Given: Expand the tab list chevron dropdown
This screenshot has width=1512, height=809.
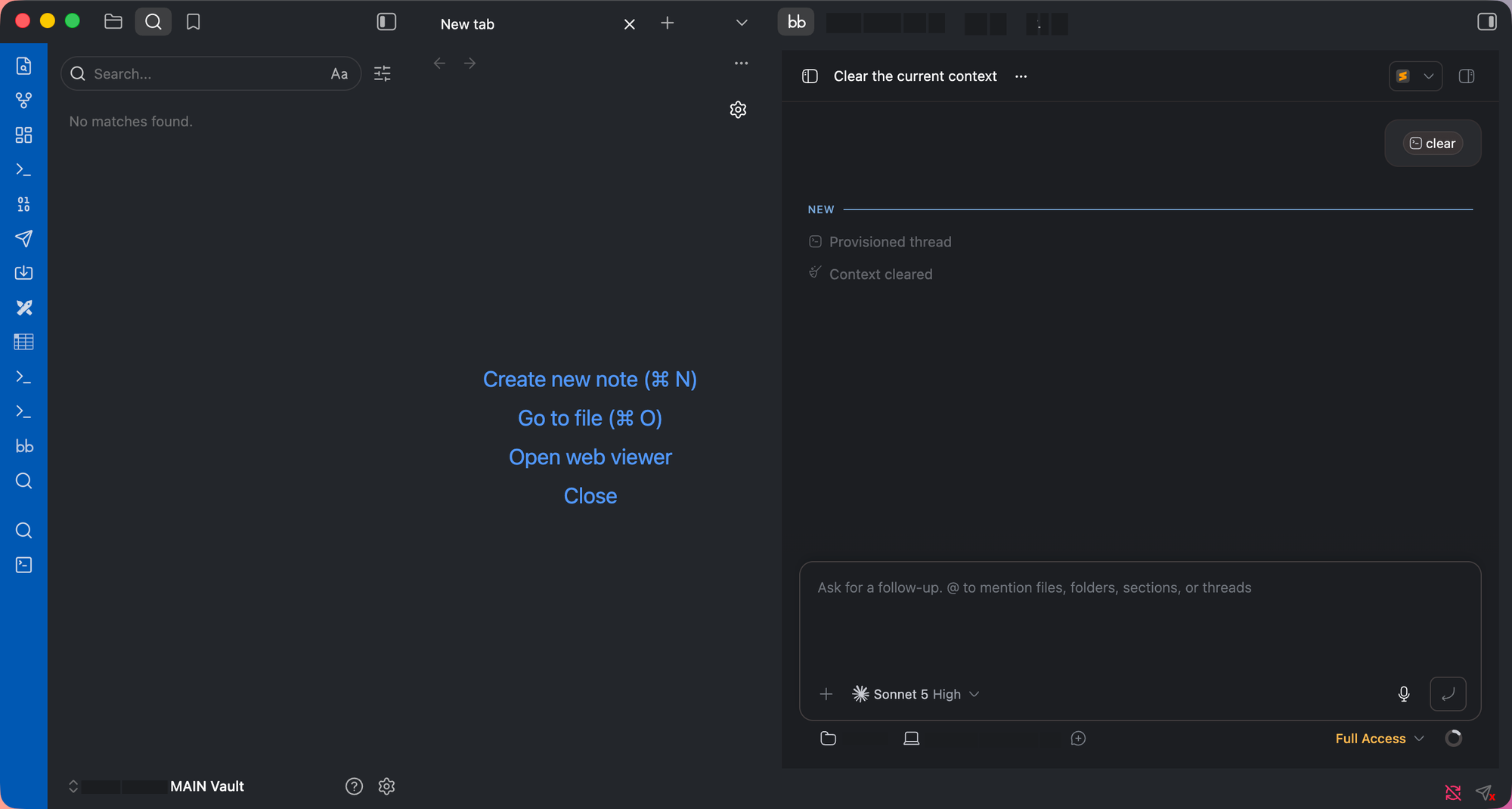Looking at the screenshot, I should (x=742, y=23).
